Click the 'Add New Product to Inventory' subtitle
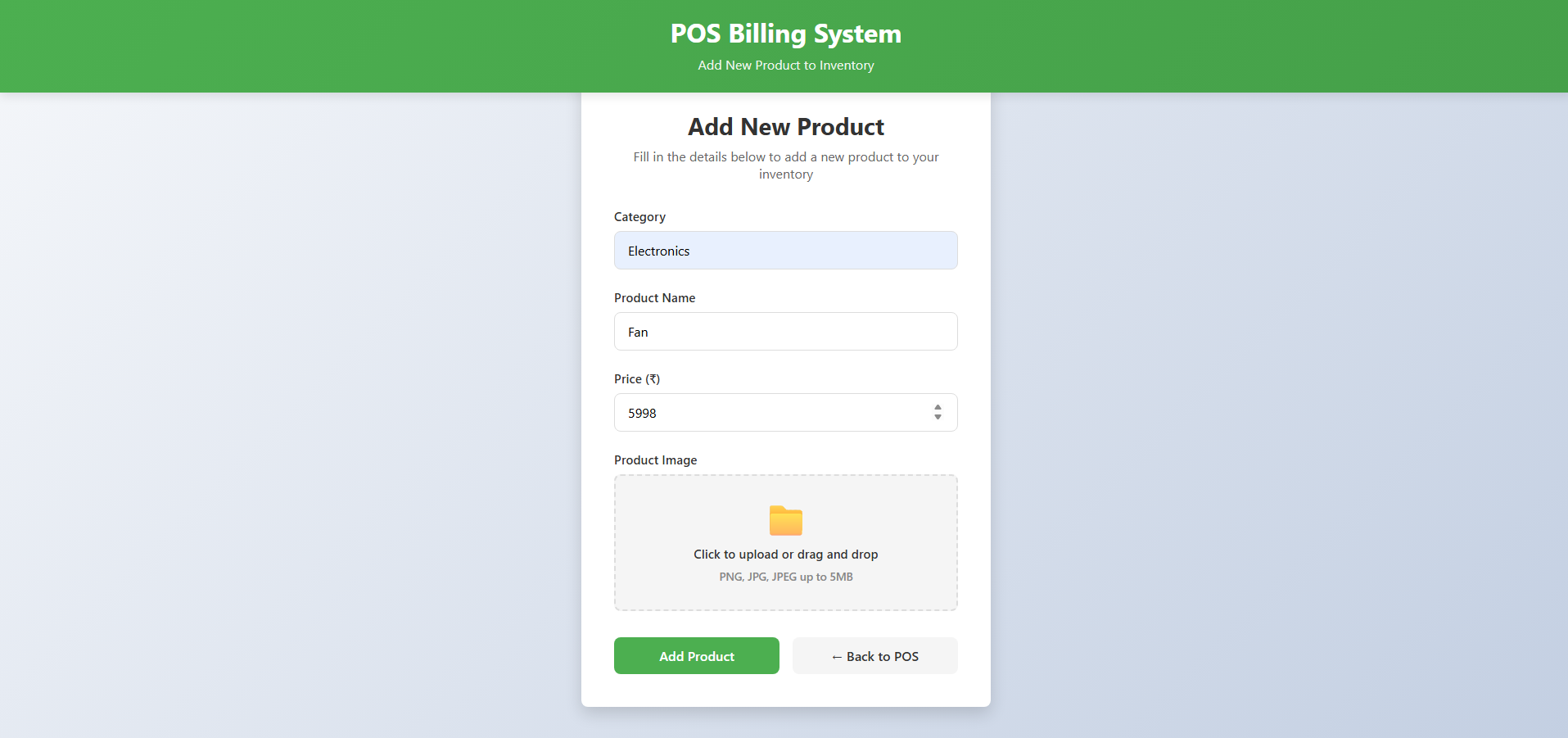Screen dimensions: 1568x738 click(785, 66)
